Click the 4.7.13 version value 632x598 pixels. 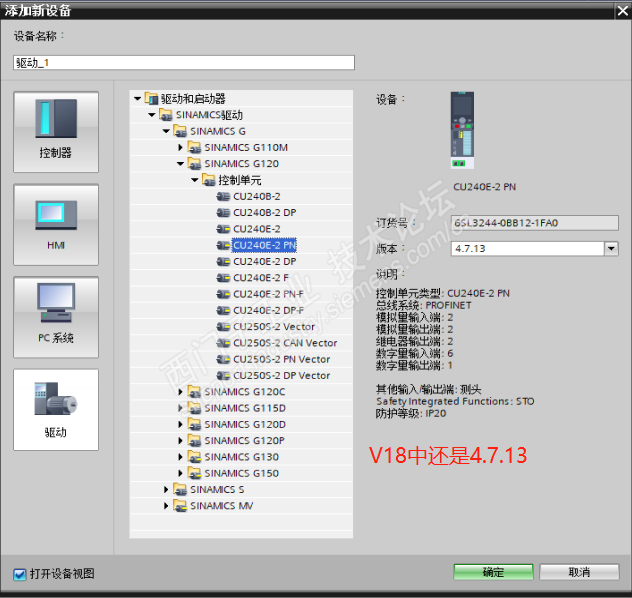(470, 249)
